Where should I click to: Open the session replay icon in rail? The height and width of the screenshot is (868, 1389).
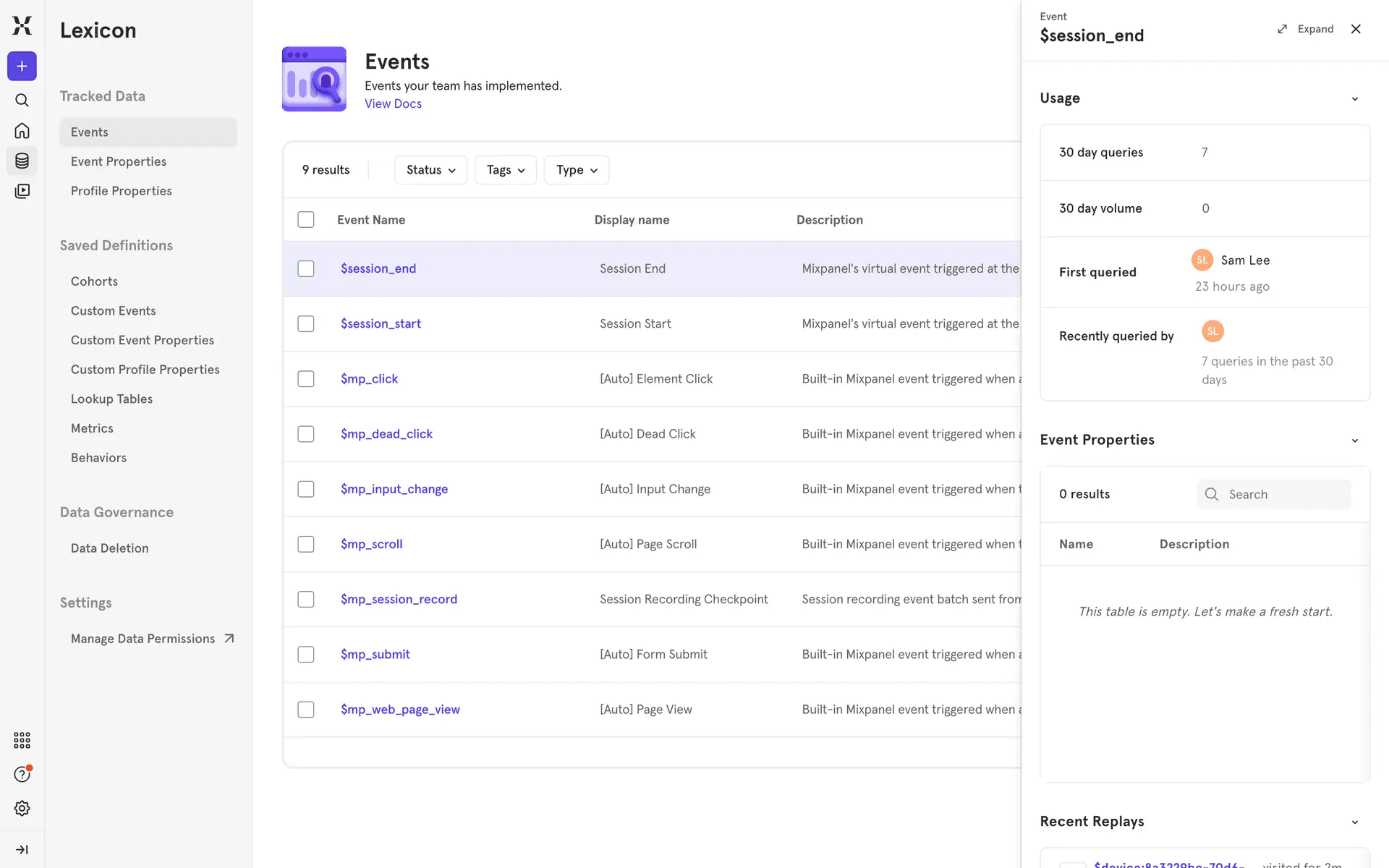[22, 191]
